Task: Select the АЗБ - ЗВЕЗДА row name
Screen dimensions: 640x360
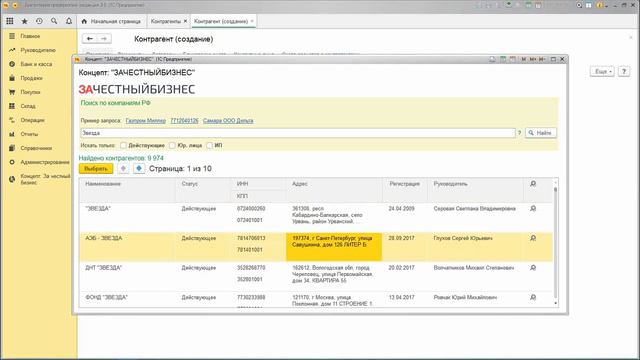Action: click(x=104, y=238)
